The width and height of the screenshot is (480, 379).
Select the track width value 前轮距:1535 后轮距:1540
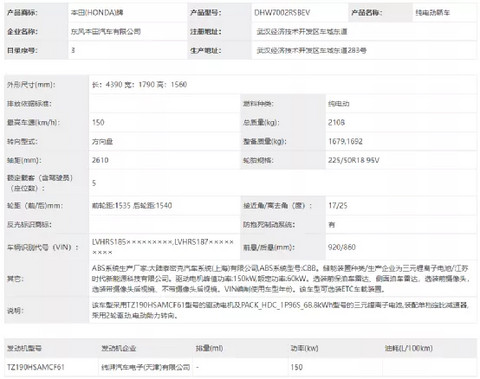(x=132, y=206)
